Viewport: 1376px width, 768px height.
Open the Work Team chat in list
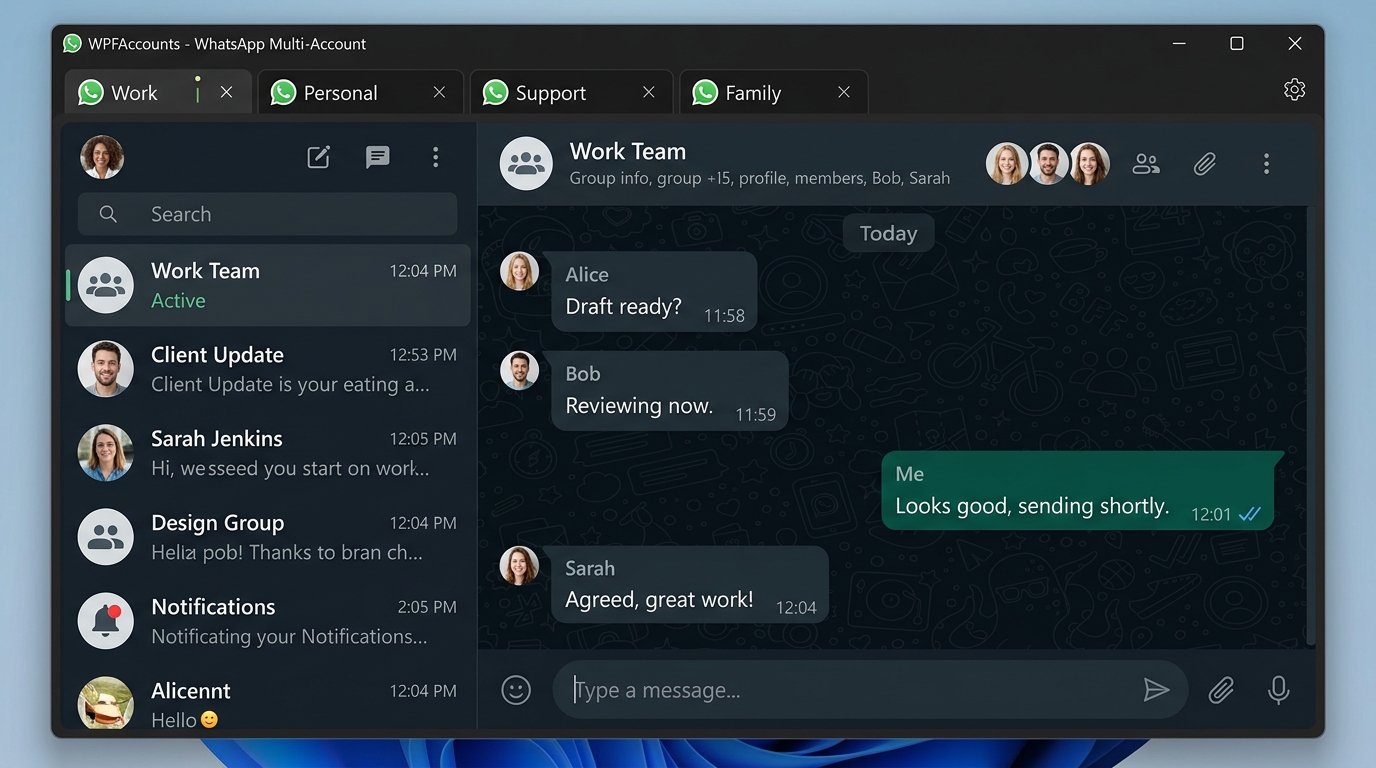[267, 285]
